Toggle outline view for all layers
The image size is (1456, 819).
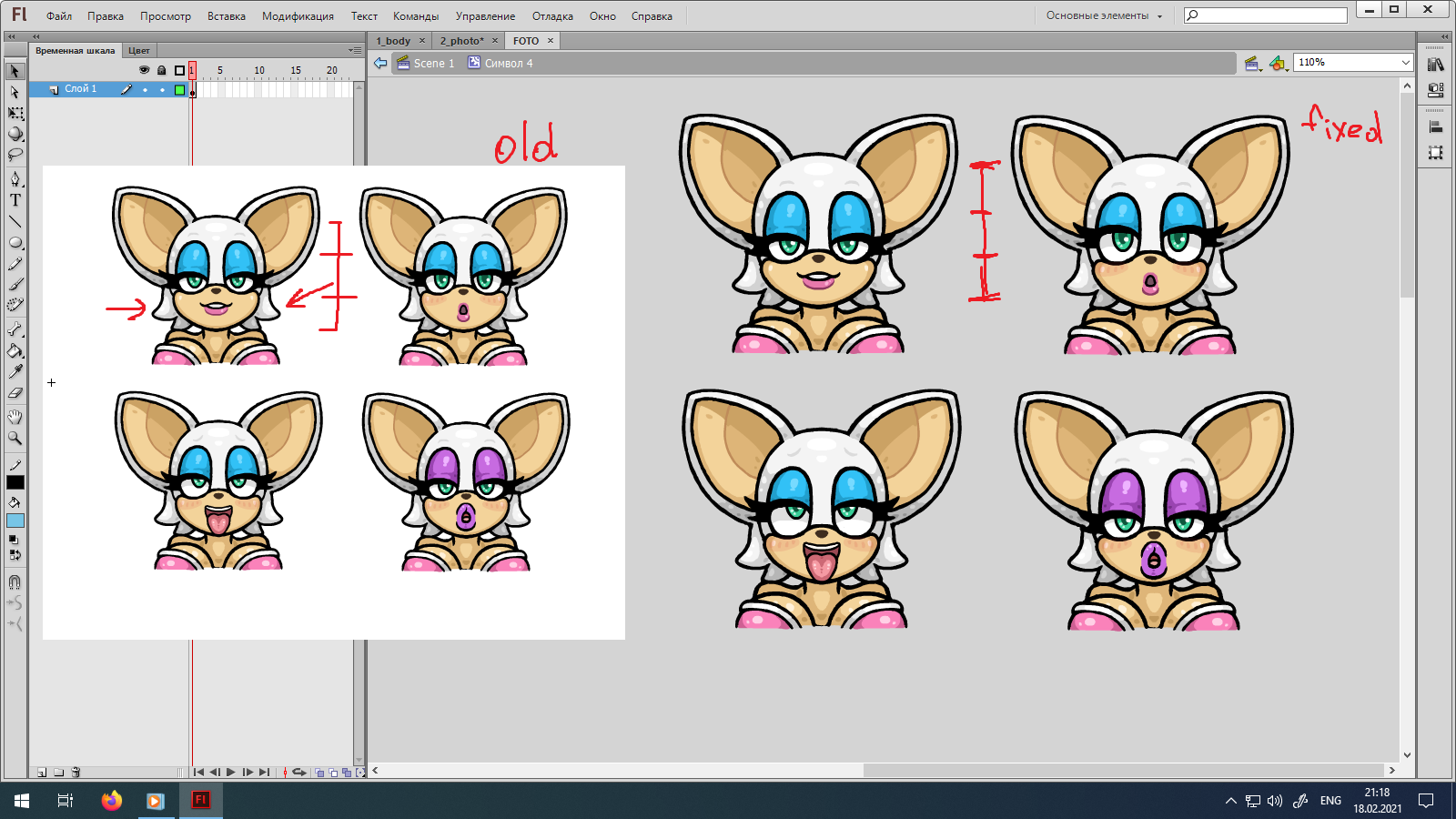(x=179, y=70)
